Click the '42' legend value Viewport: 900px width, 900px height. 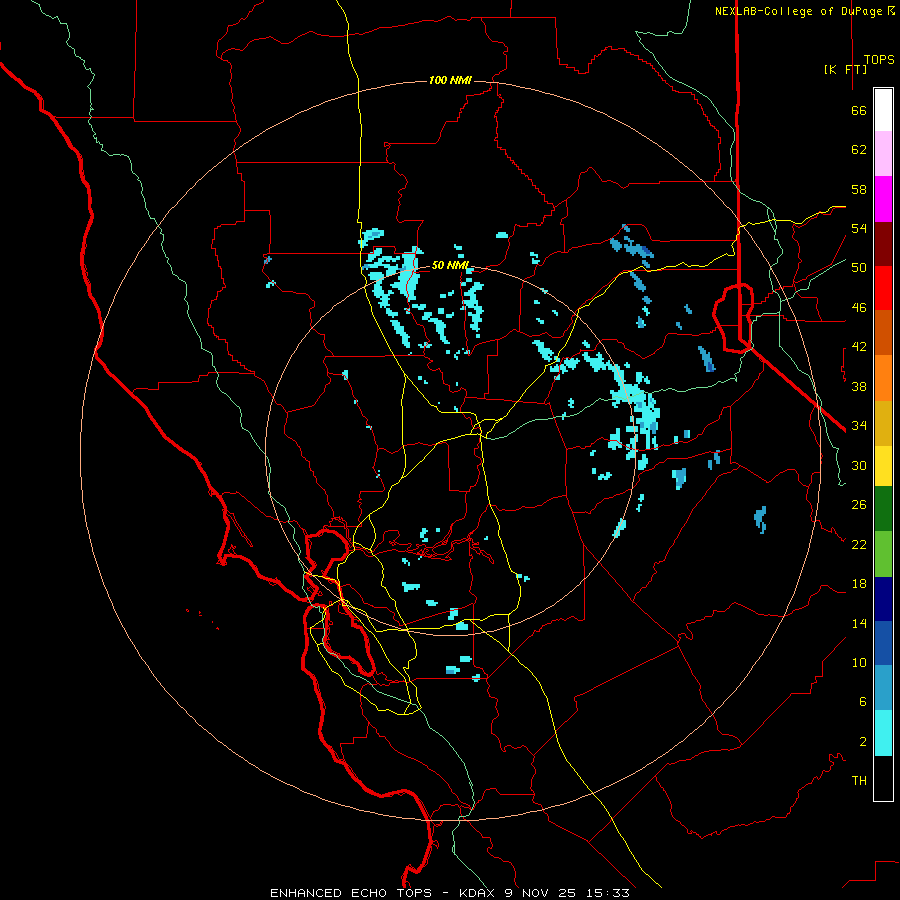(x=859, y=347)
